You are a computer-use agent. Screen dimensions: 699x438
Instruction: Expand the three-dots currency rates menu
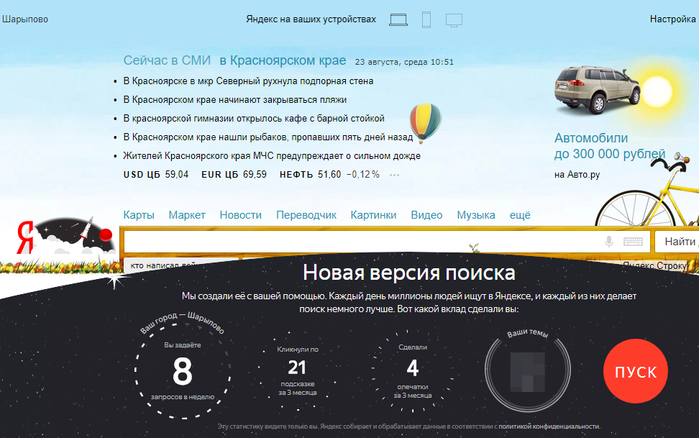pyautogui.click(x=394, y=175)
